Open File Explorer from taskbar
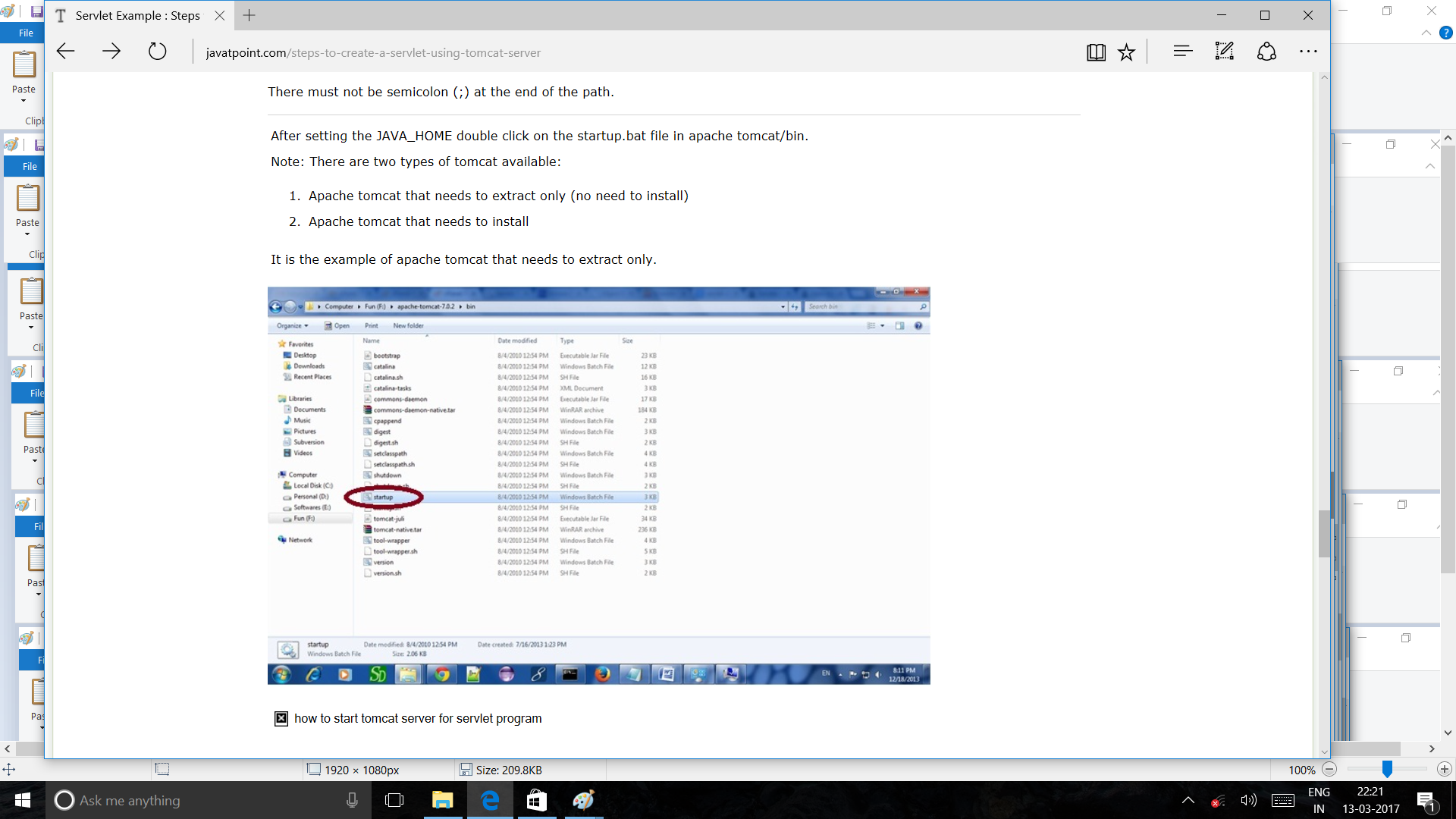Image resolution: width=1456 pixels, height=819 pixels. [x=442, y=800]
